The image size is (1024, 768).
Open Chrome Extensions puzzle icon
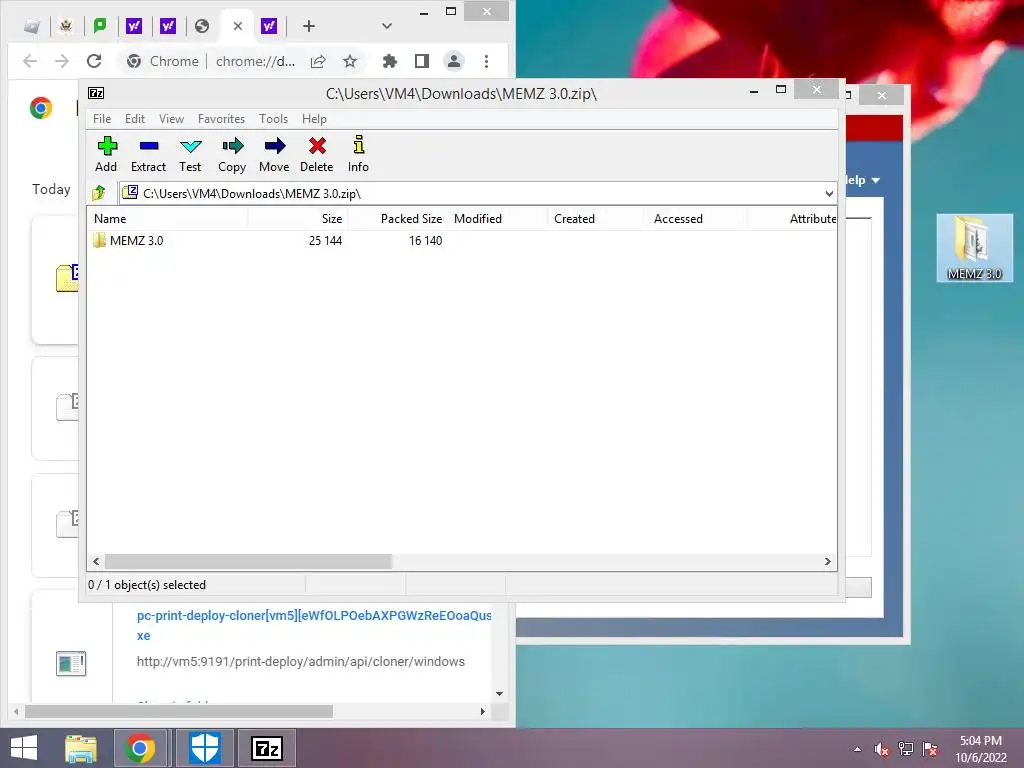coord(390,61)
